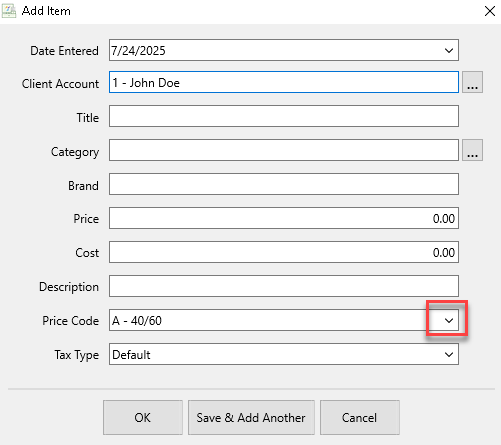Focus the Category input field
This screenshot has height=445, width=501.
coord(284,150)
